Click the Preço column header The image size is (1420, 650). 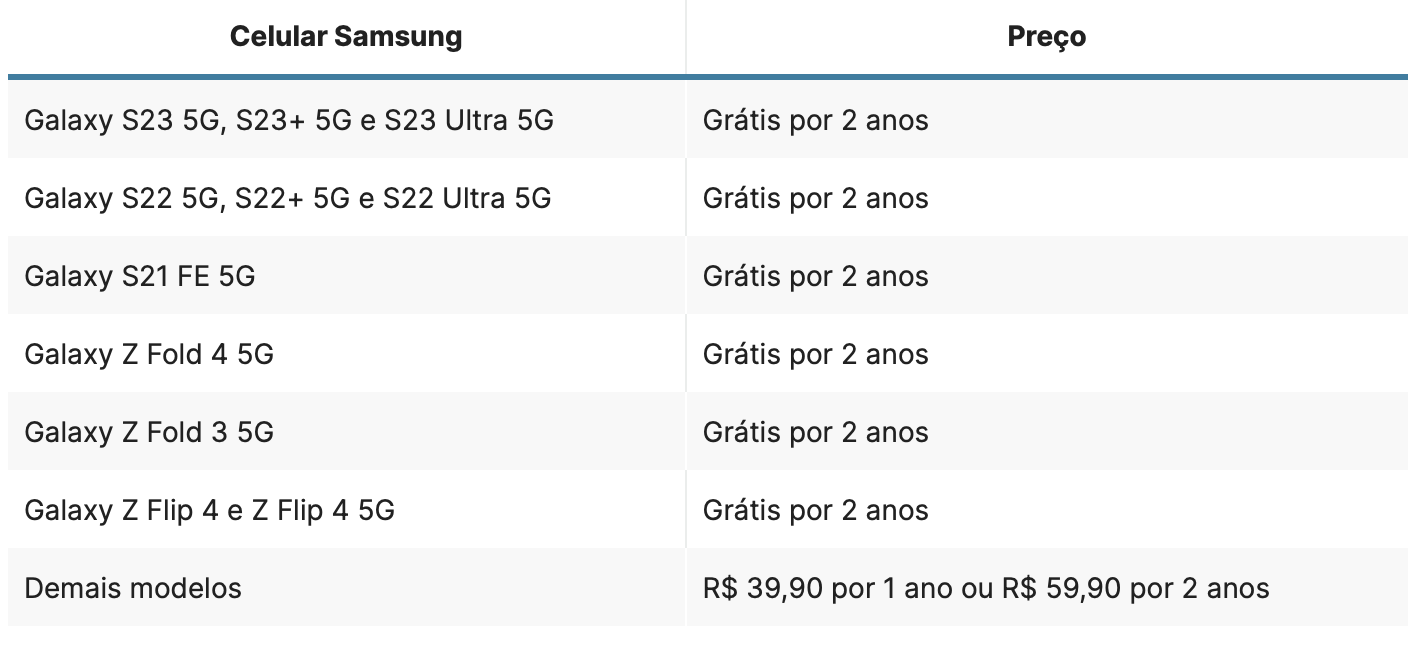click(x=1046, y=37)
